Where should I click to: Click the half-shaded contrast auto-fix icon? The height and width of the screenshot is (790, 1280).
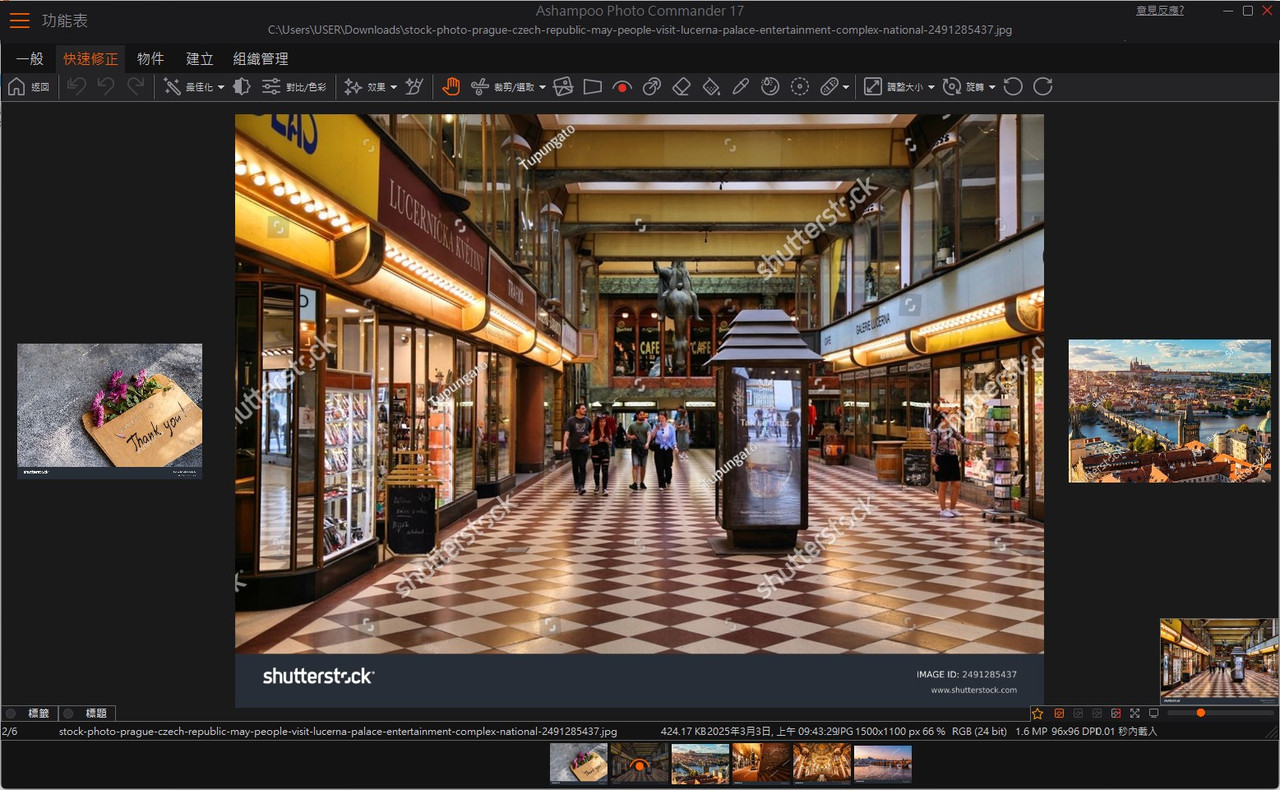point(241,87)
